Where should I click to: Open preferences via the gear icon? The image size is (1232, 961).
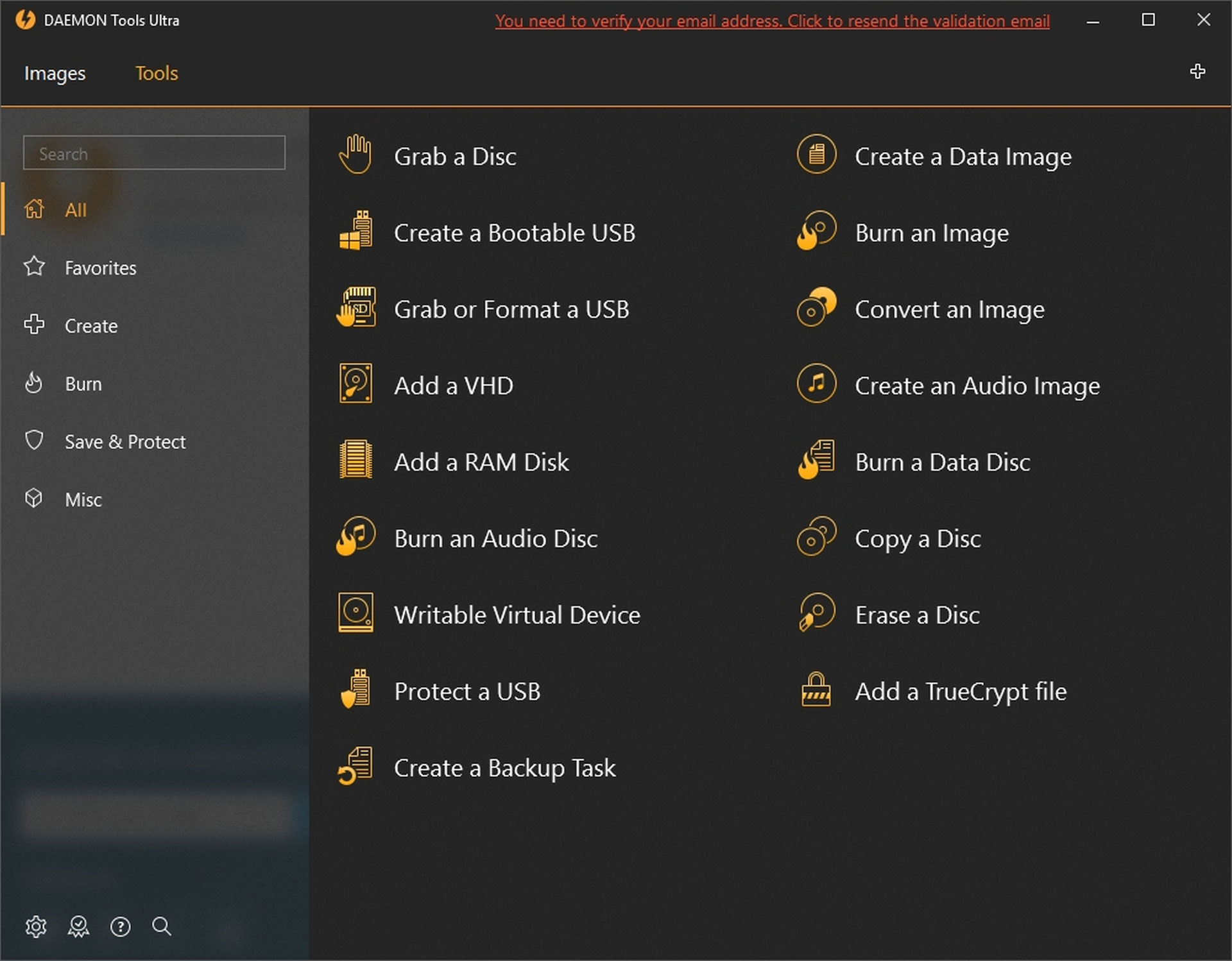[36, 926]
